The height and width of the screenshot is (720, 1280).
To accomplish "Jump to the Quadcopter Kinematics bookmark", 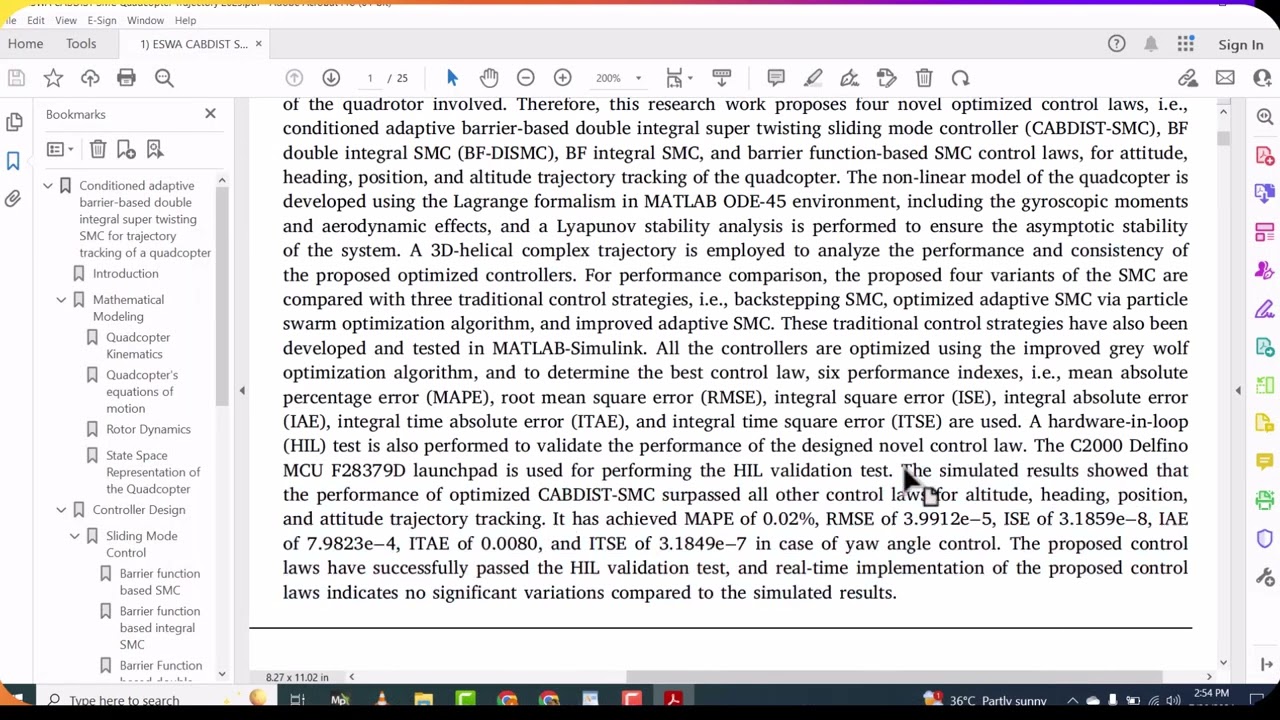I will (x=138, y=346).
